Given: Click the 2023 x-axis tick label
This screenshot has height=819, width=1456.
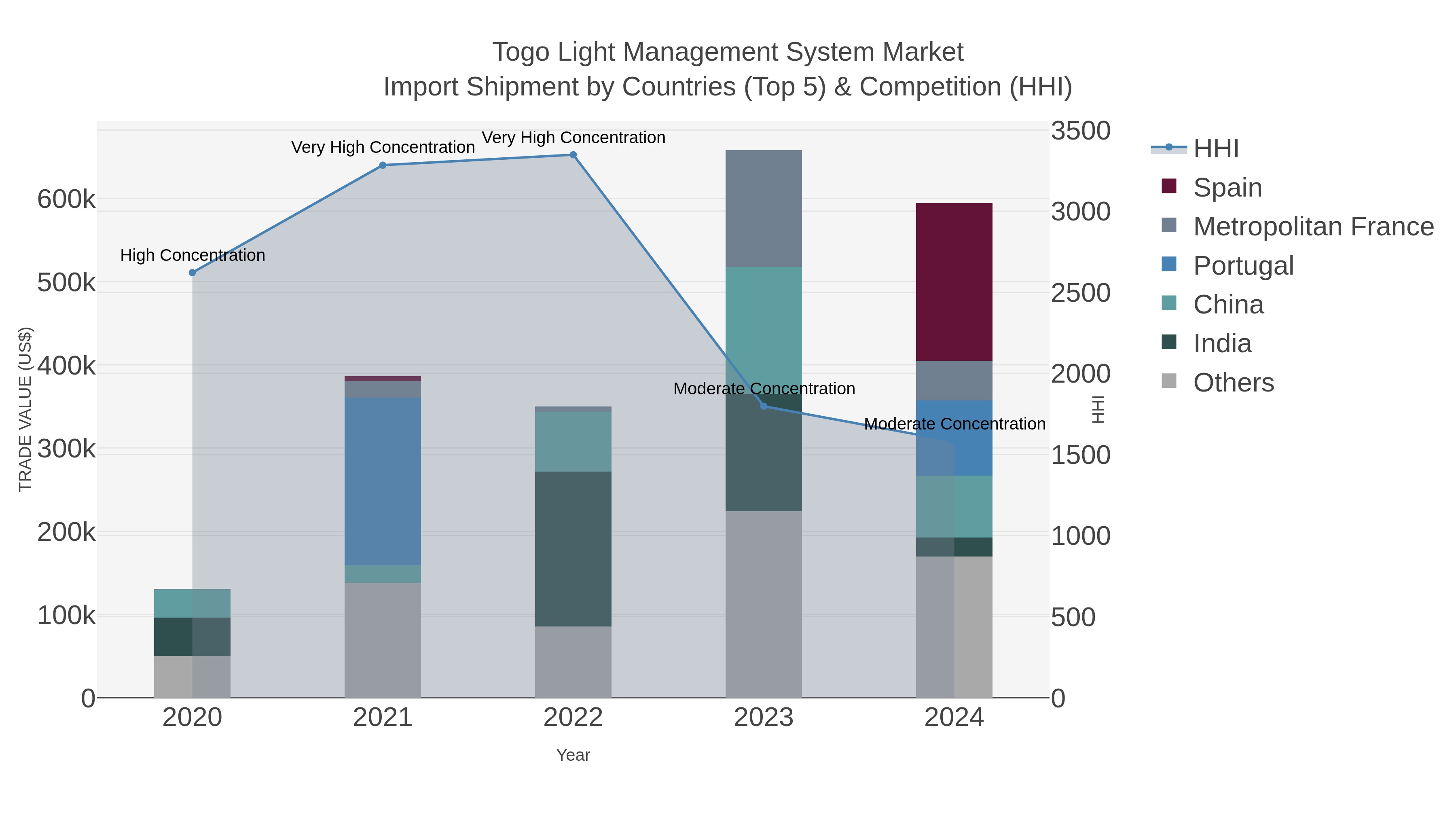Looking at the screenshot, I should 764,718.
